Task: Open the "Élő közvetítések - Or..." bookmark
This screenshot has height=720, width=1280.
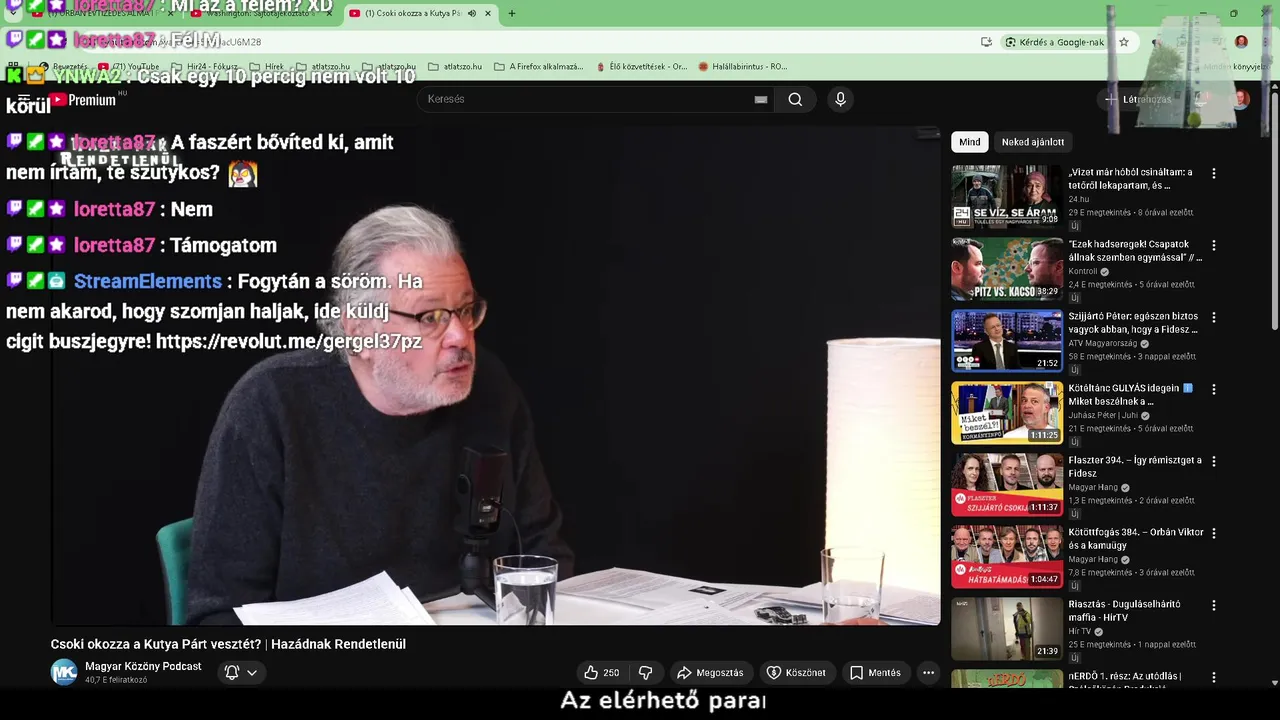Action: pyautogui.click(x=640, y=67)
